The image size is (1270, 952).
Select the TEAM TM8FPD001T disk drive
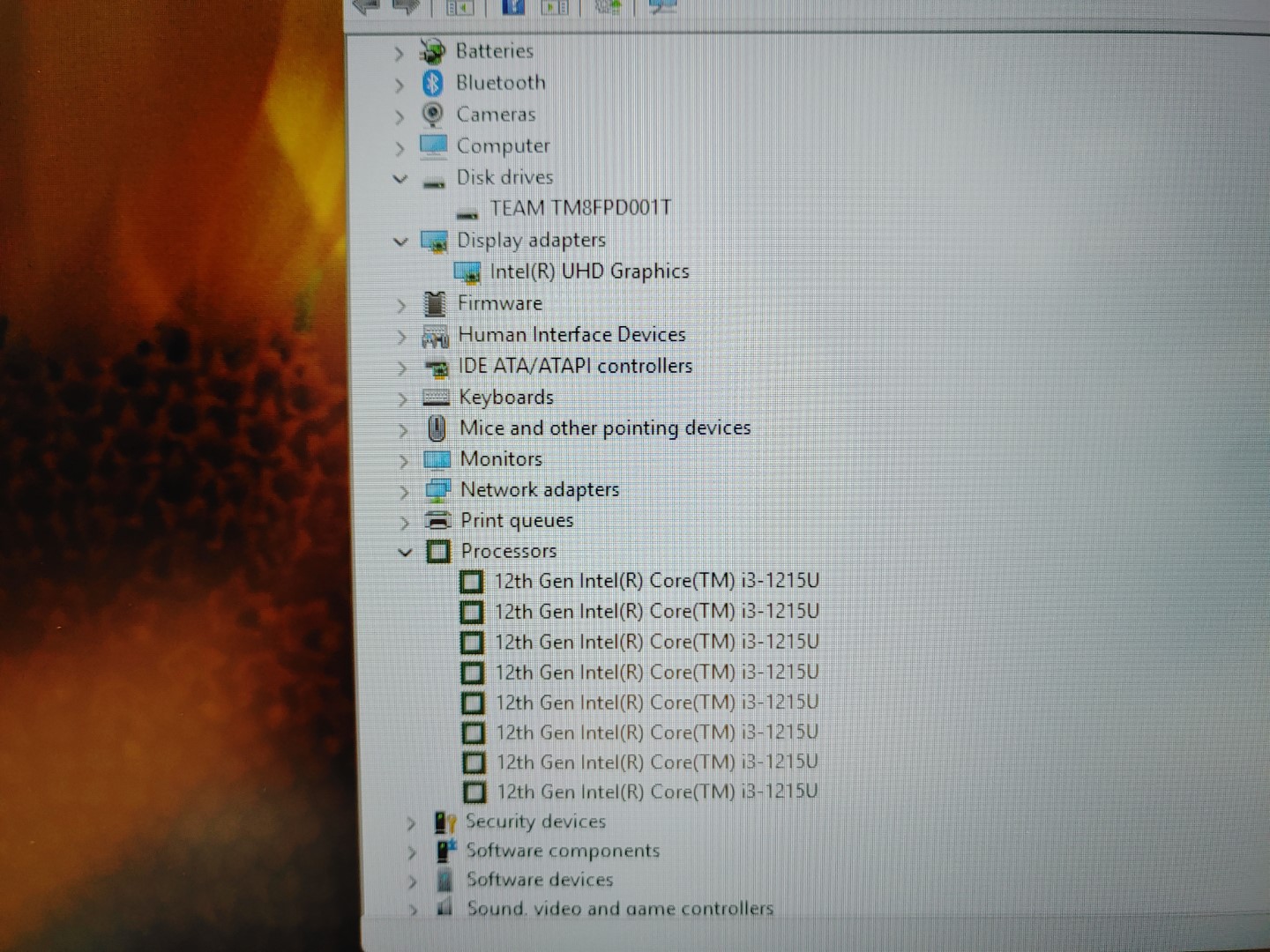580,208
